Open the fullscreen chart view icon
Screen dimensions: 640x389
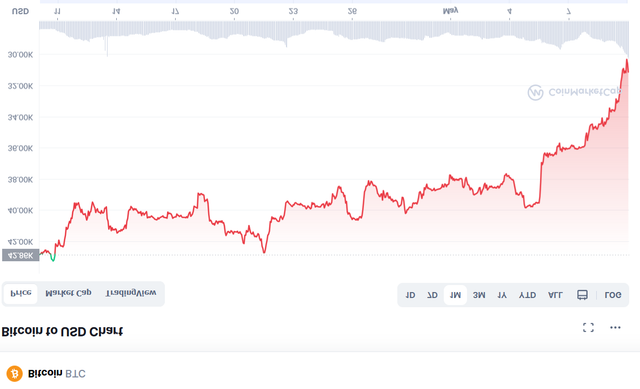[x=588, y=327]
